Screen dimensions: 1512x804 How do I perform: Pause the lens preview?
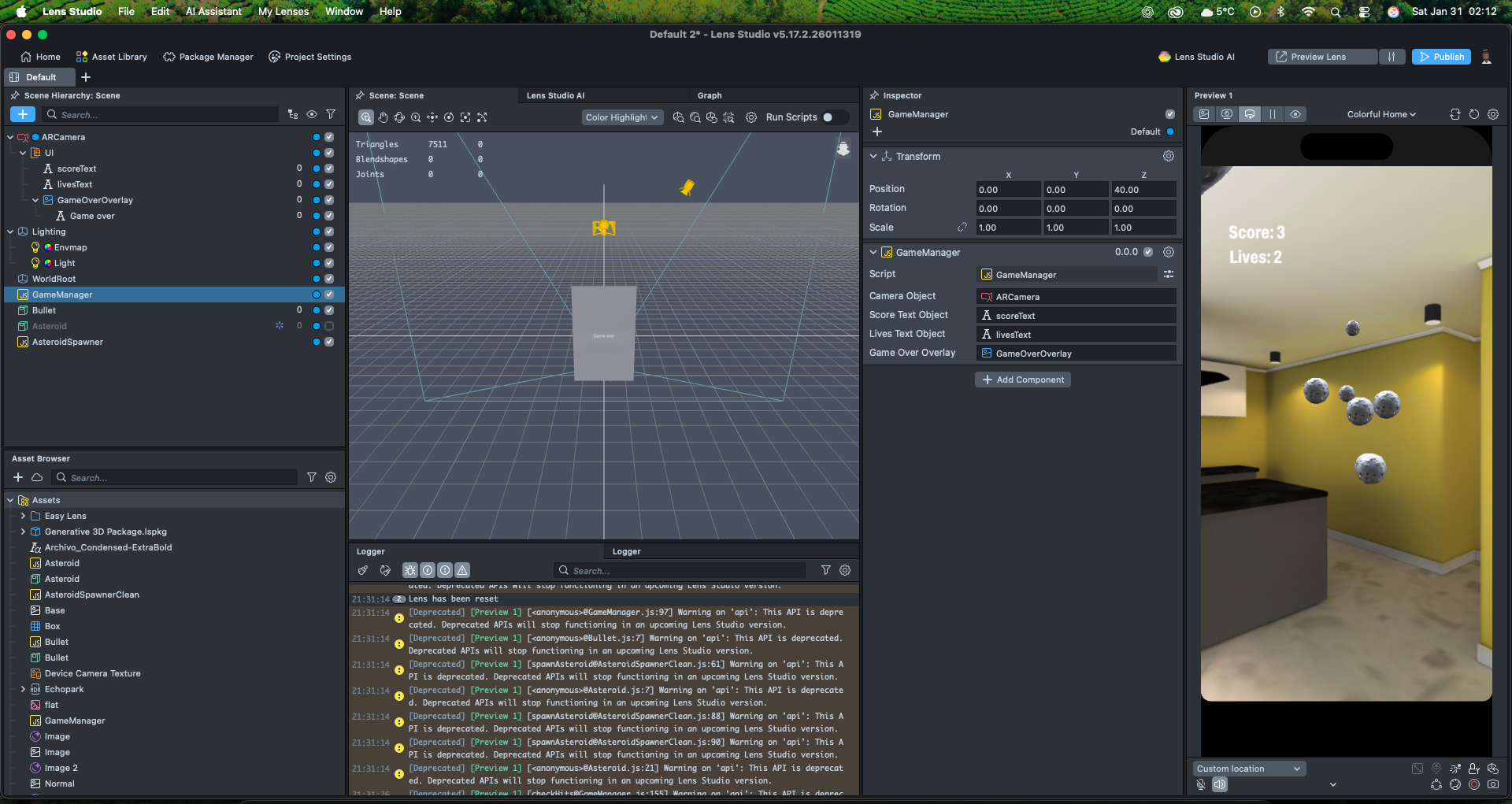(x=1273, y=114)
